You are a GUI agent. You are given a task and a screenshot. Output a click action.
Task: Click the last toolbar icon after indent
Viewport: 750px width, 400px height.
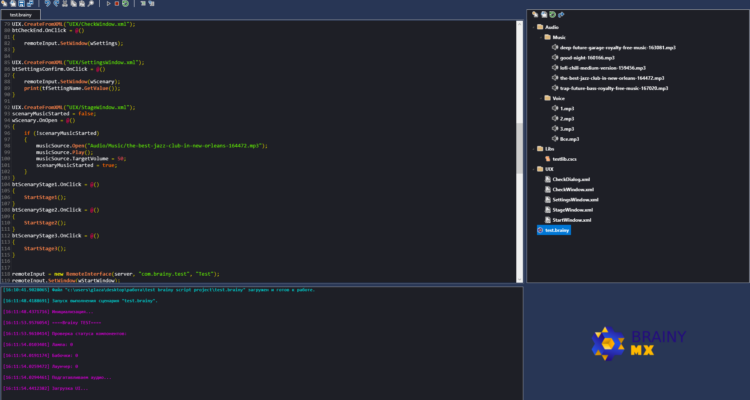[x=151, y=3]
